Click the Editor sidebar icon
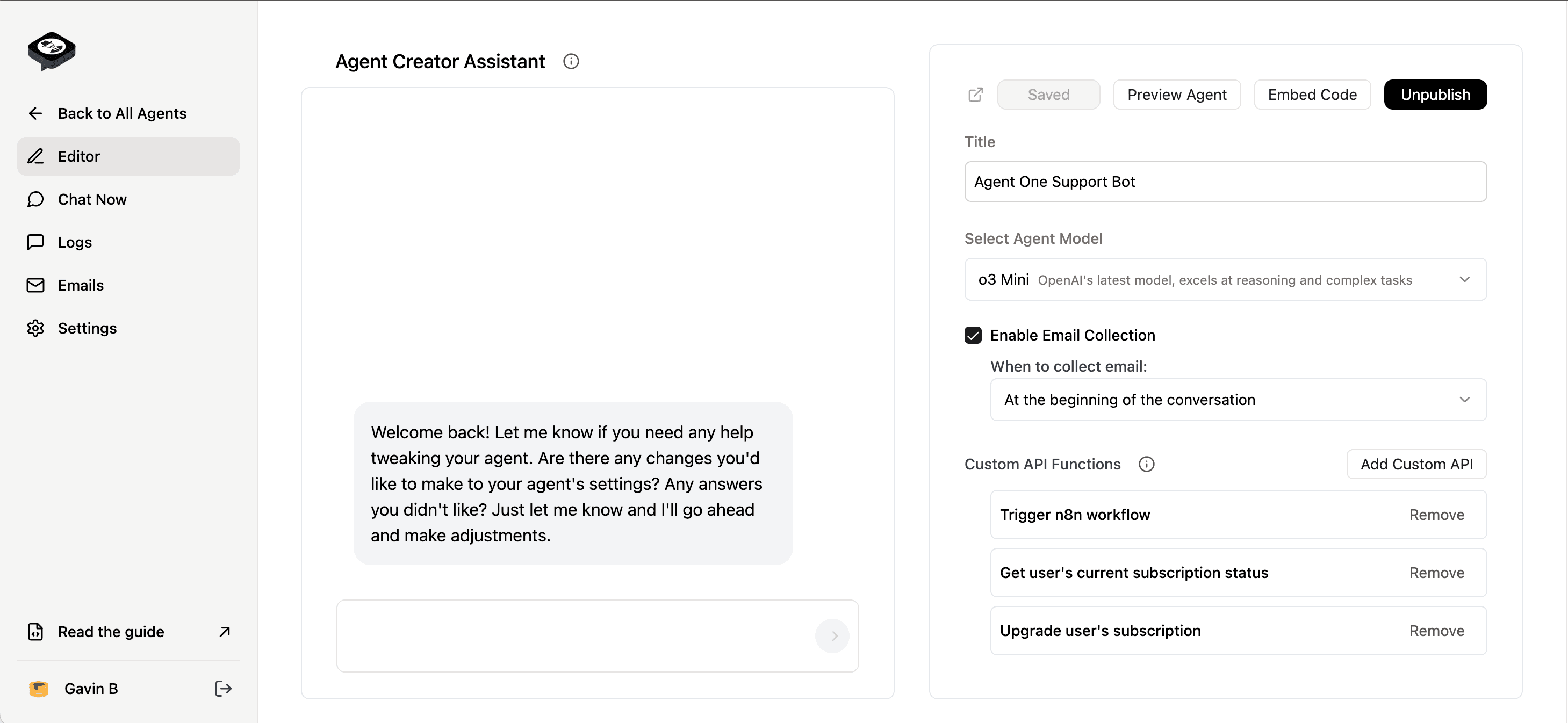This screenshot has height=723, width=1568. click(35, 155)
